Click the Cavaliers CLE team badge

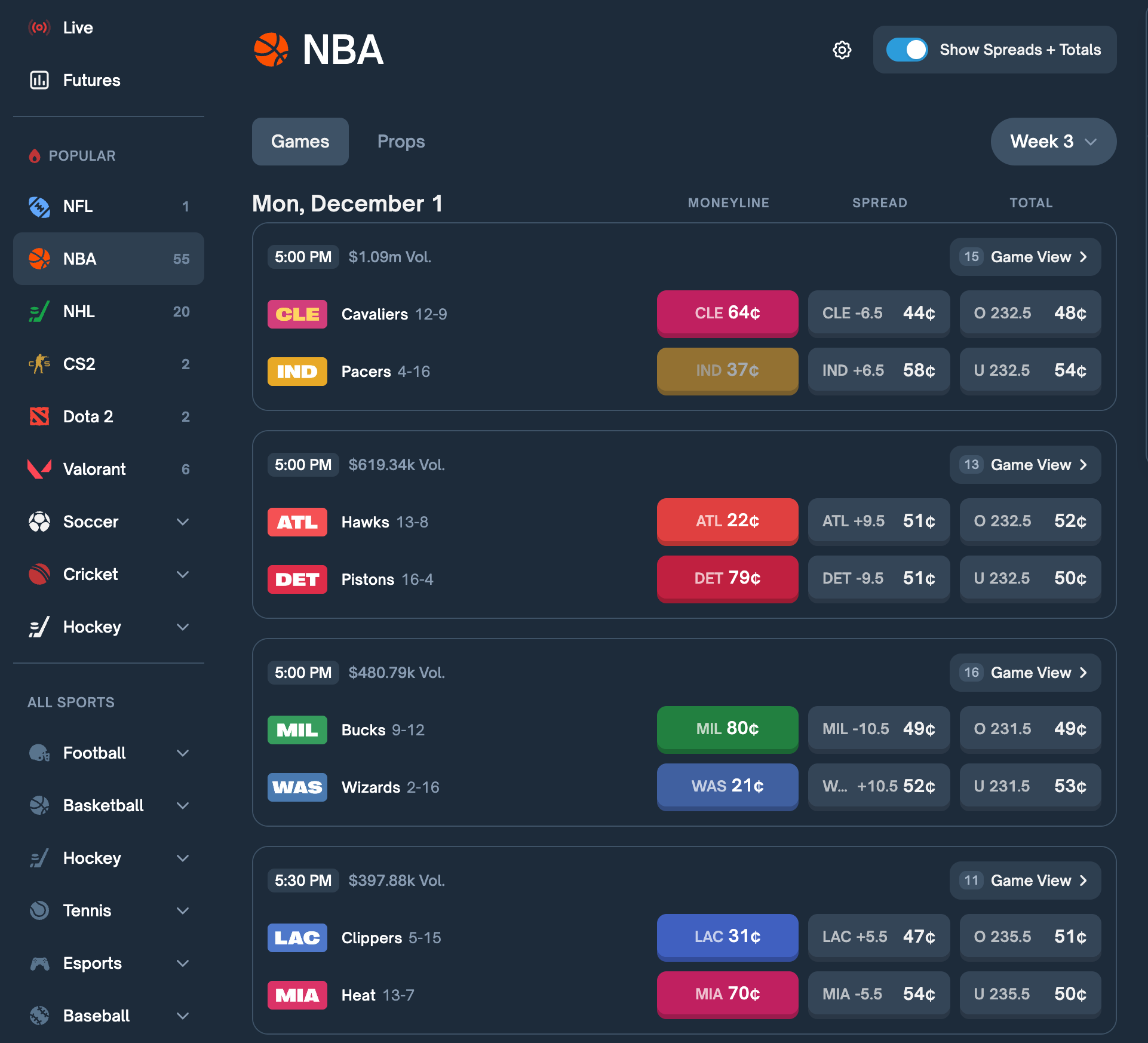[297, 314]
